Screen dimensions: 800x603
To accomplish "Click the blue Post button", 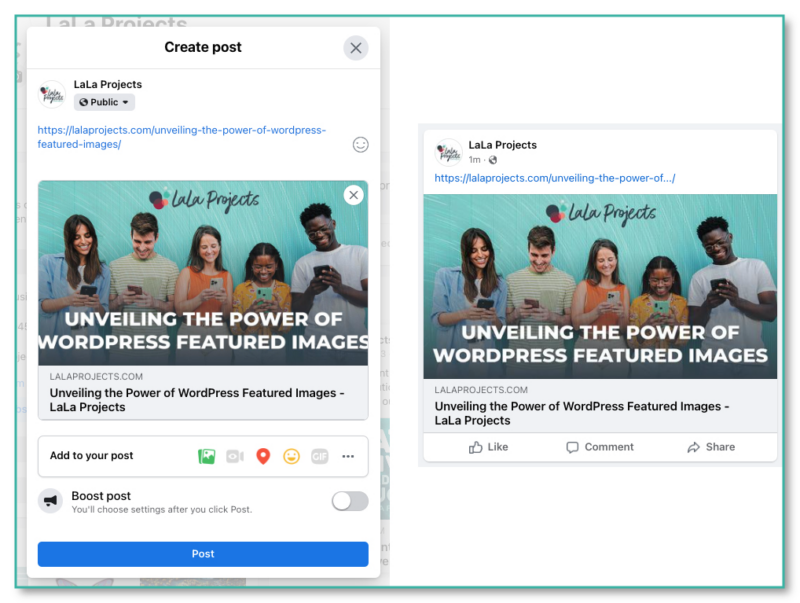I will (203, 554).
